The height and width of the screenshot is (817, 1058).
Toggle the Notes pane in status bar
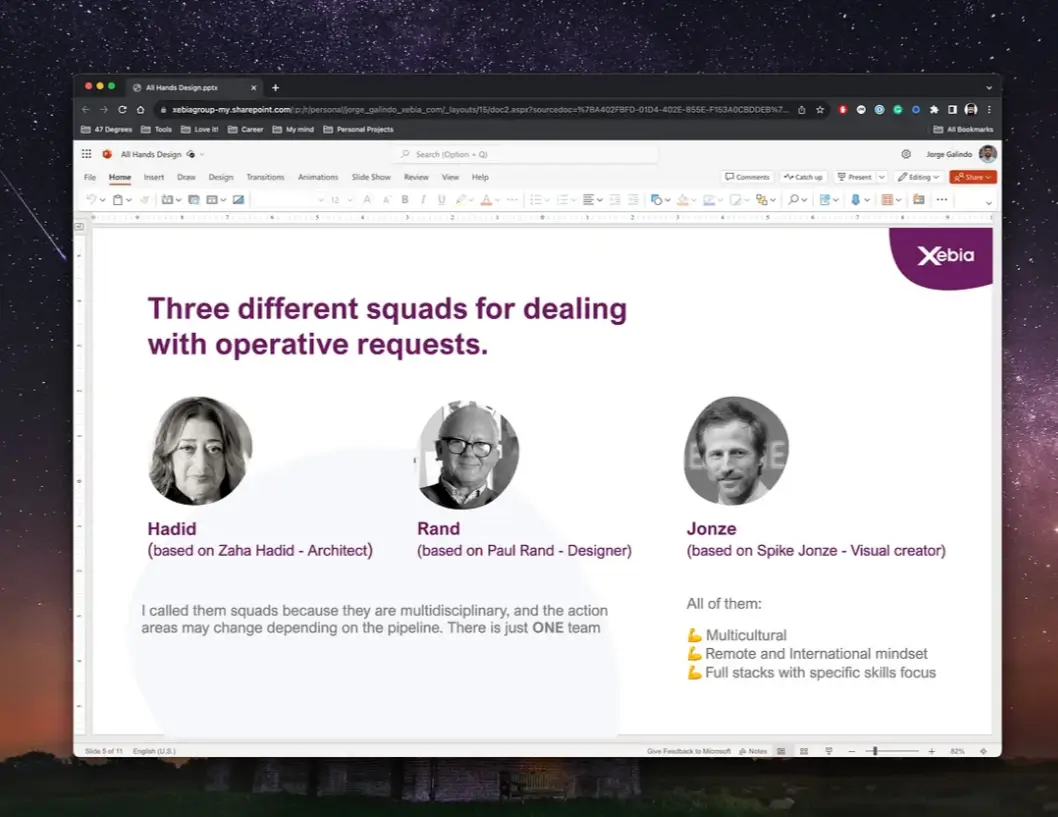753,751
